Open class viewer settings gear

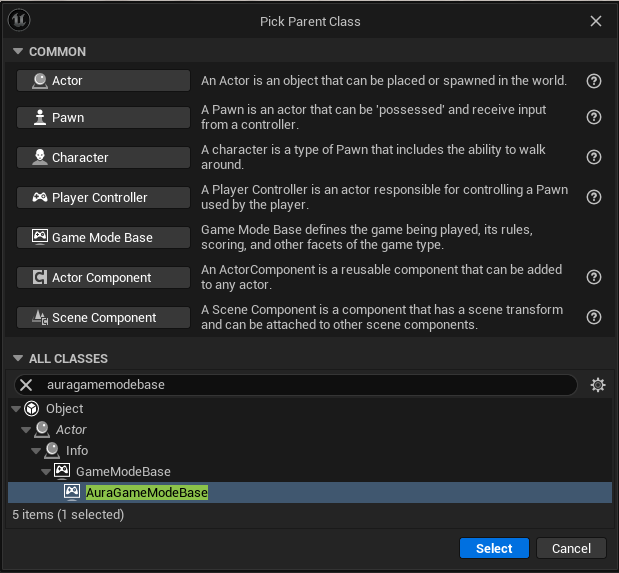click(x=598, y=385)
